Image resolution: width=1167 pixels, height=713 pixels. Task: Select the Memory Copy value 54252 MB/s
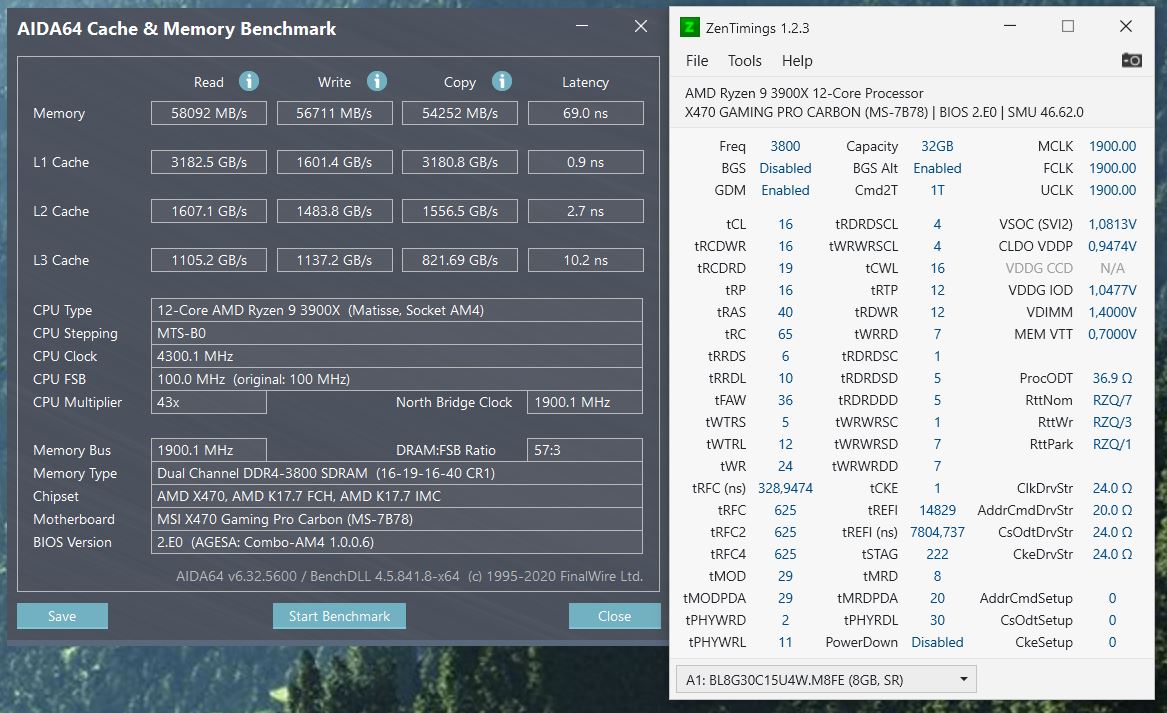(x=460, y=113)
